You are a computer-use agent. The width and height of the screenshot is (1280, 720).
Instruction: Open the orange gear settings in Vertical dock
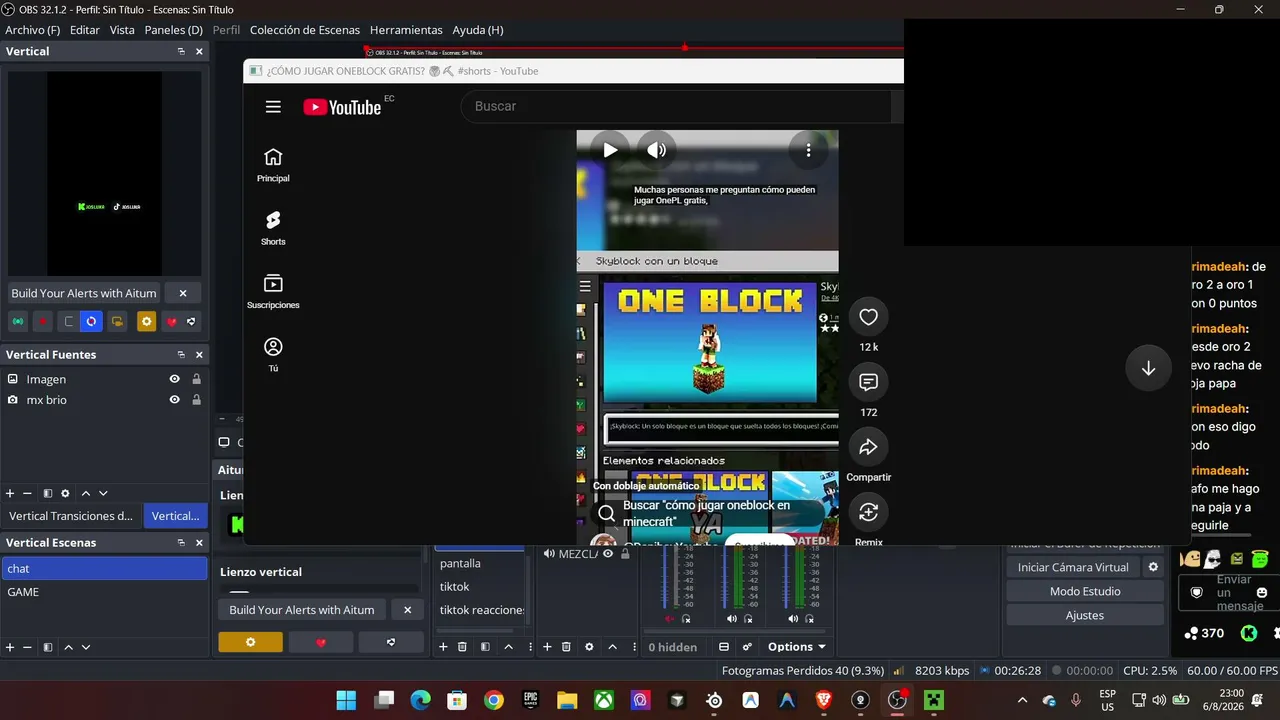146,321
